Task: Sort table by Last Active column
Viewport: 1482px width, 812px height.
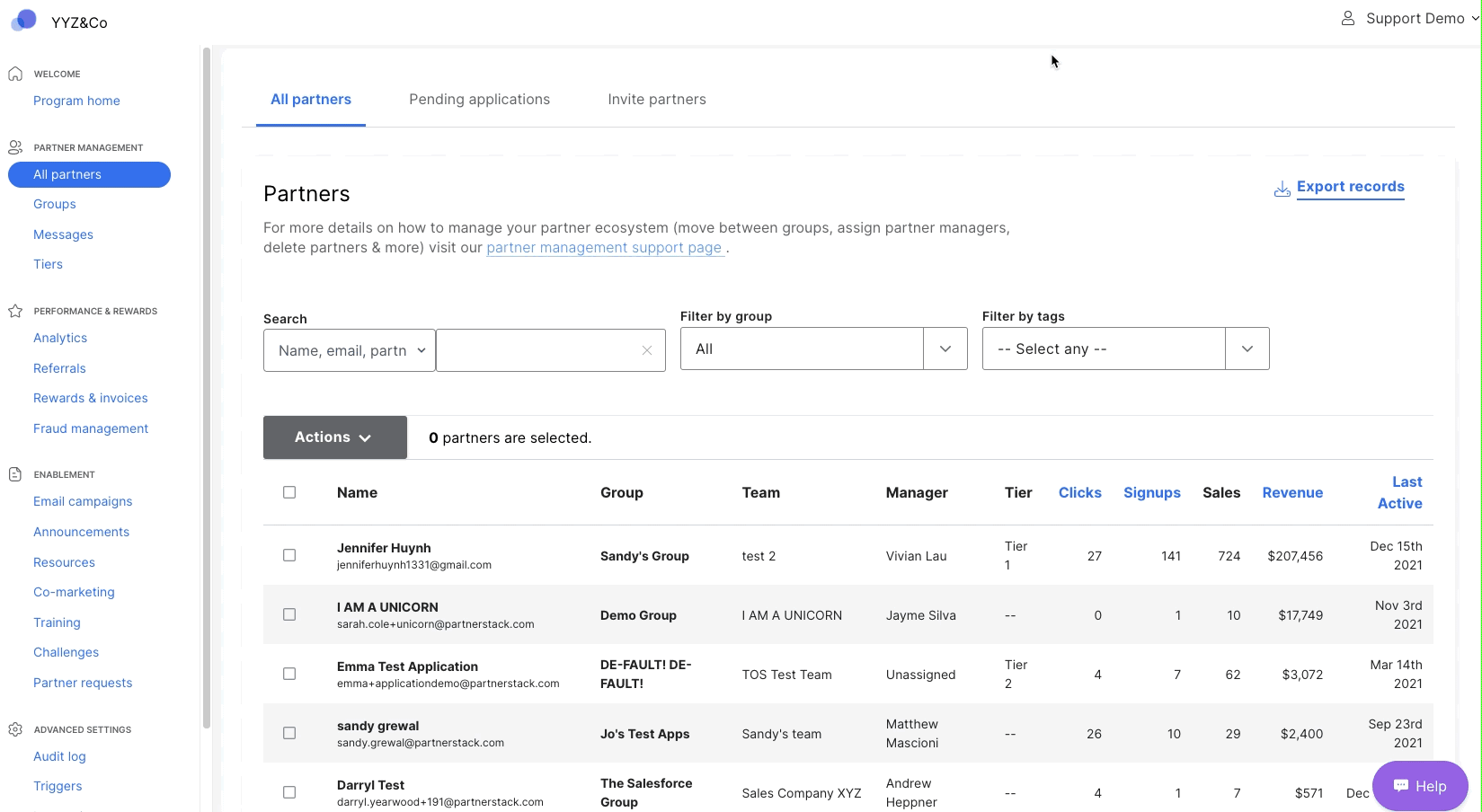Action: click(1399, 492)
